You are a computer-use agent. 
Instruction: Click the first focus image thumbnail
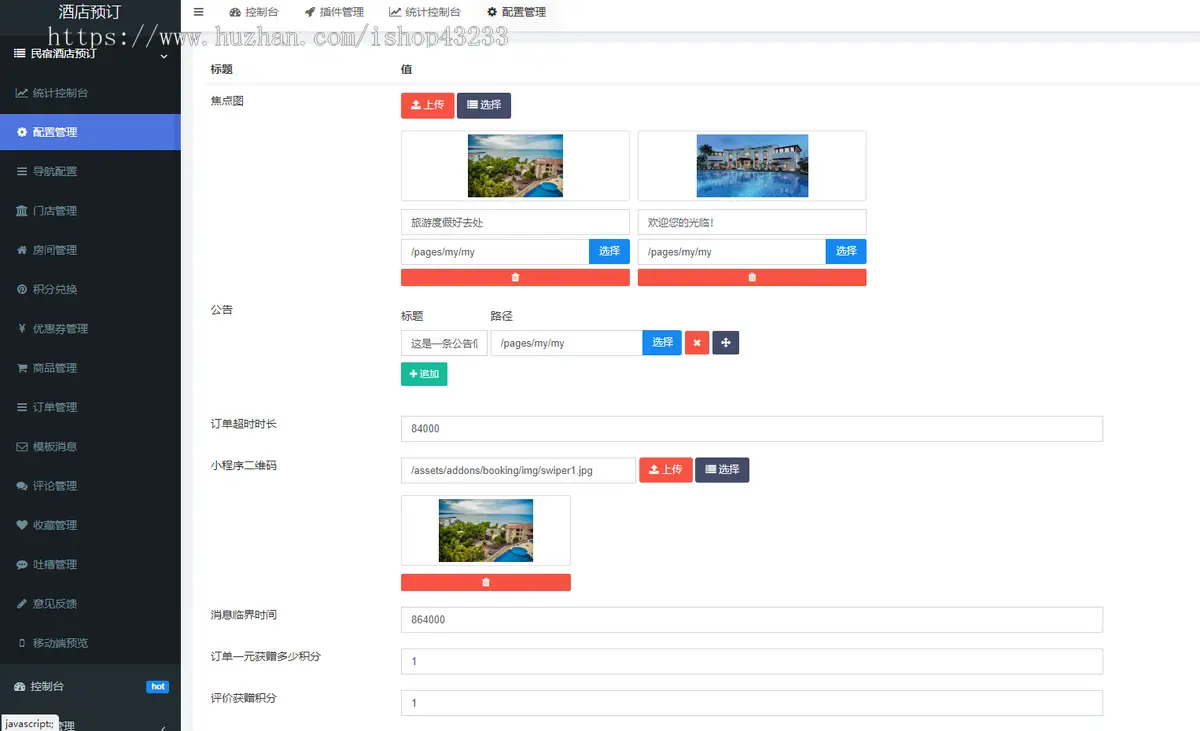click(x=515, y=166)
